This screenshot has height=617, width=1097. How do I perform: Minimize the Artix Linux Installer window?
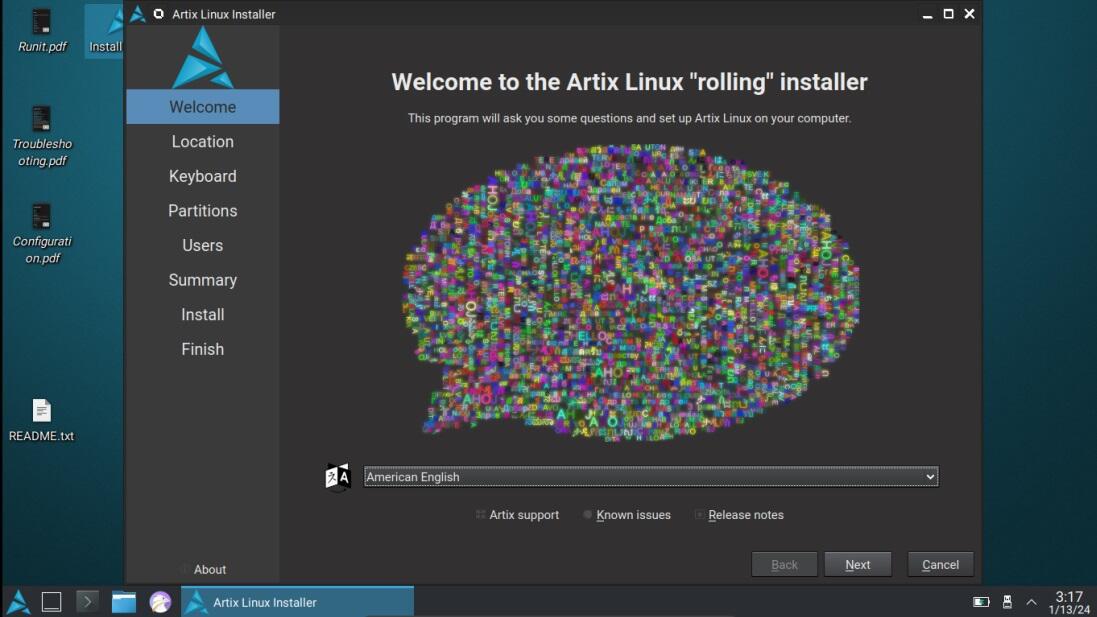point(928,14)
